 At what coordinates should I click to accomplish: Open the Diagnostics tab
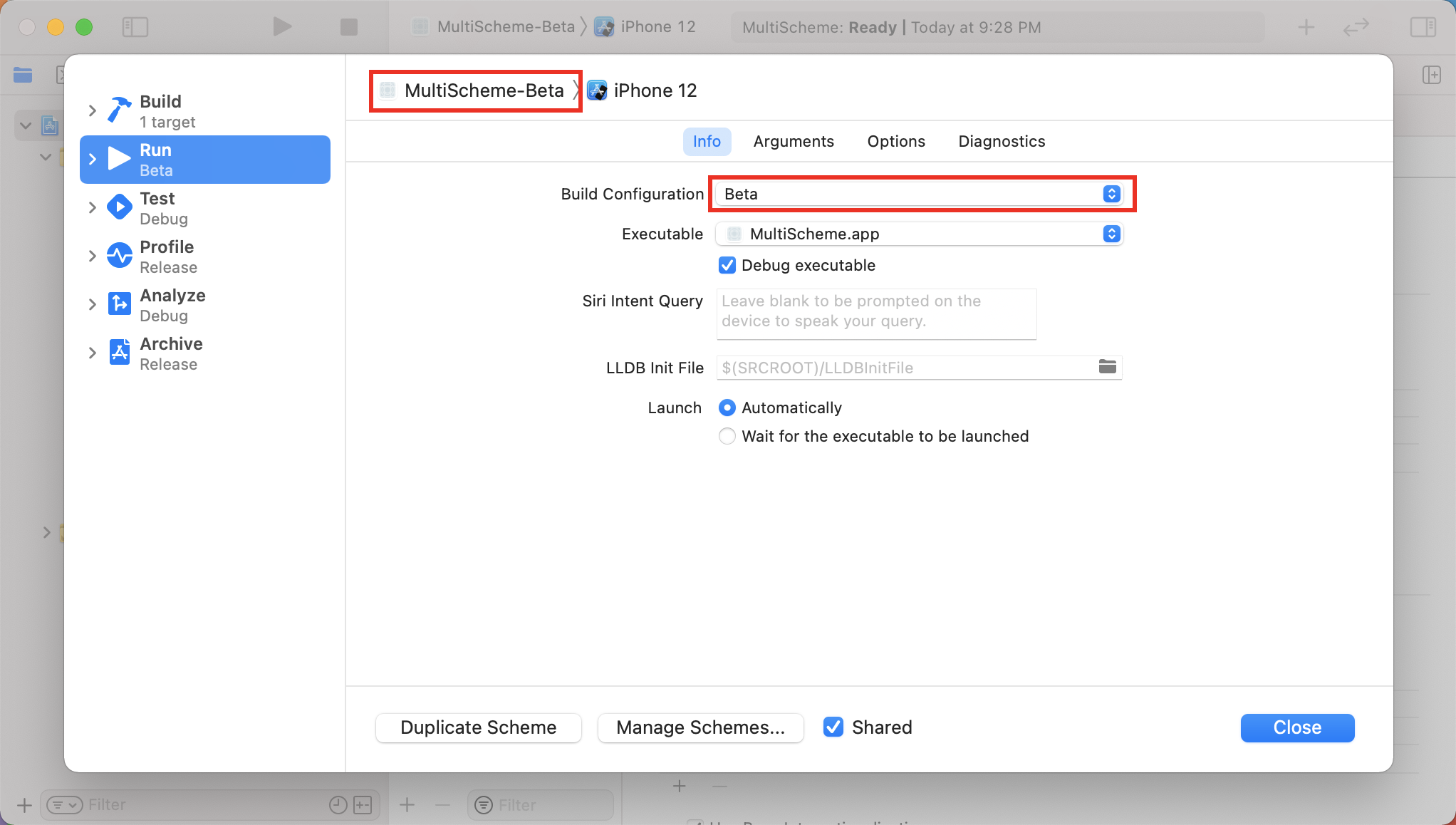pyautogui.click(x=1001, y=141)
